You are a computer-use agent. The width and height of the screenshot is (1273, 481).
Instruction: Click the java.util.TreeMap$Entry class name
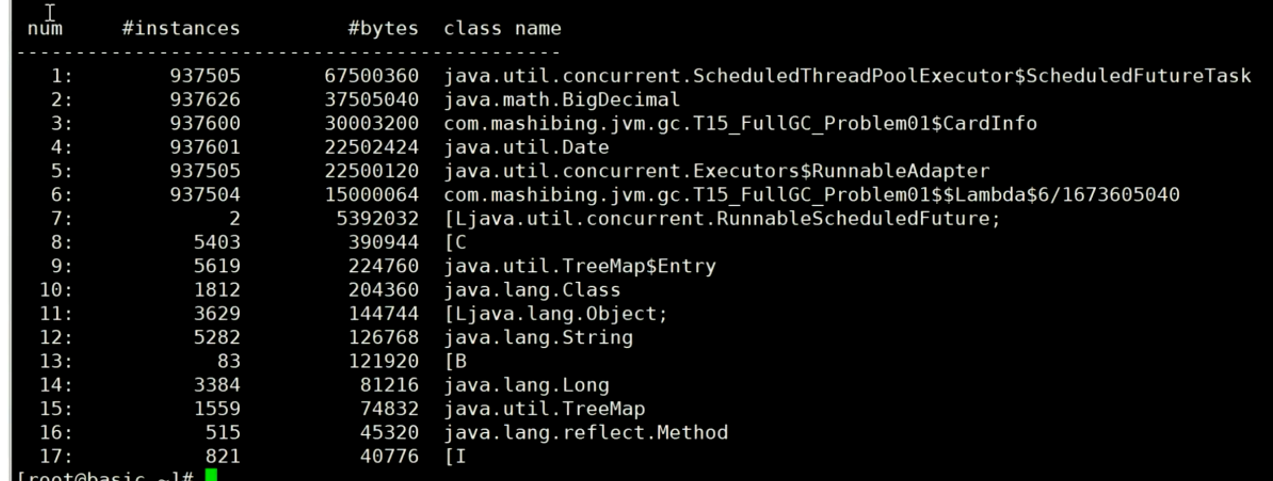coord(580,266)
